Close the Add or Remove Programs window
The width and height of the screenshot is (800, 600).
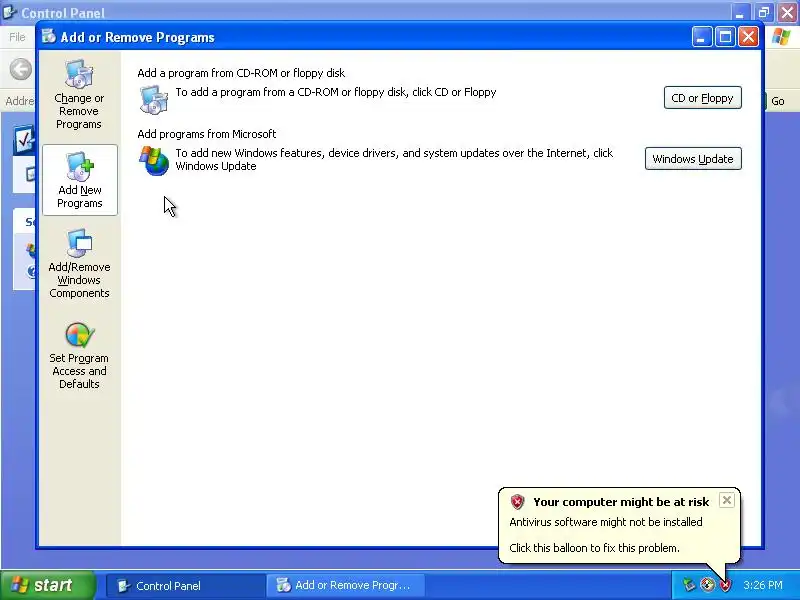748,37
